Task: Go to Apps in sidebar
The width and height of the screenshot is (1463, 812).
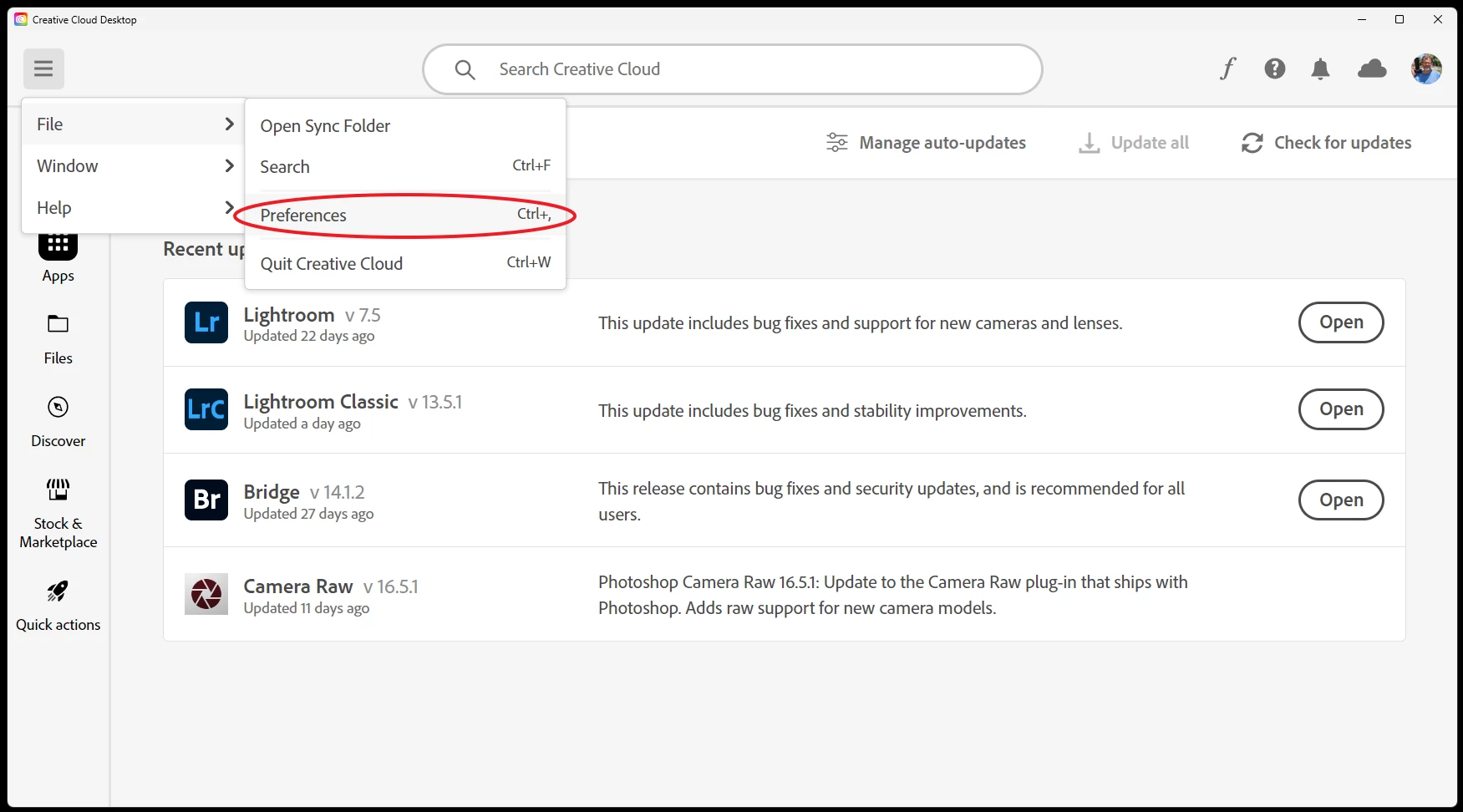Action: pos(58,259)
